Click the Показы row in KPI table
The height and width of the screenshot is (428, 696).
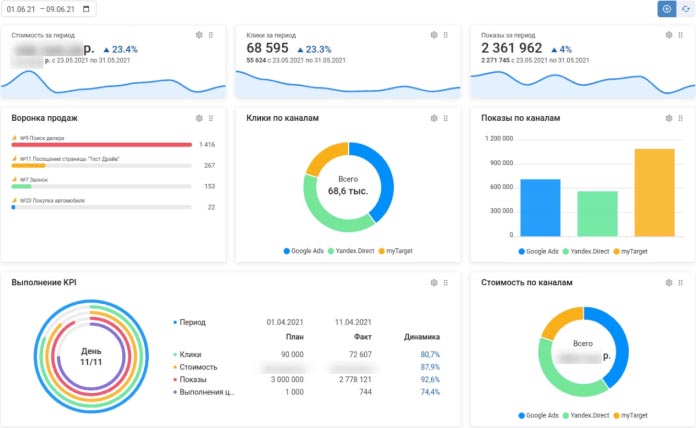click(x=306, y=380)
